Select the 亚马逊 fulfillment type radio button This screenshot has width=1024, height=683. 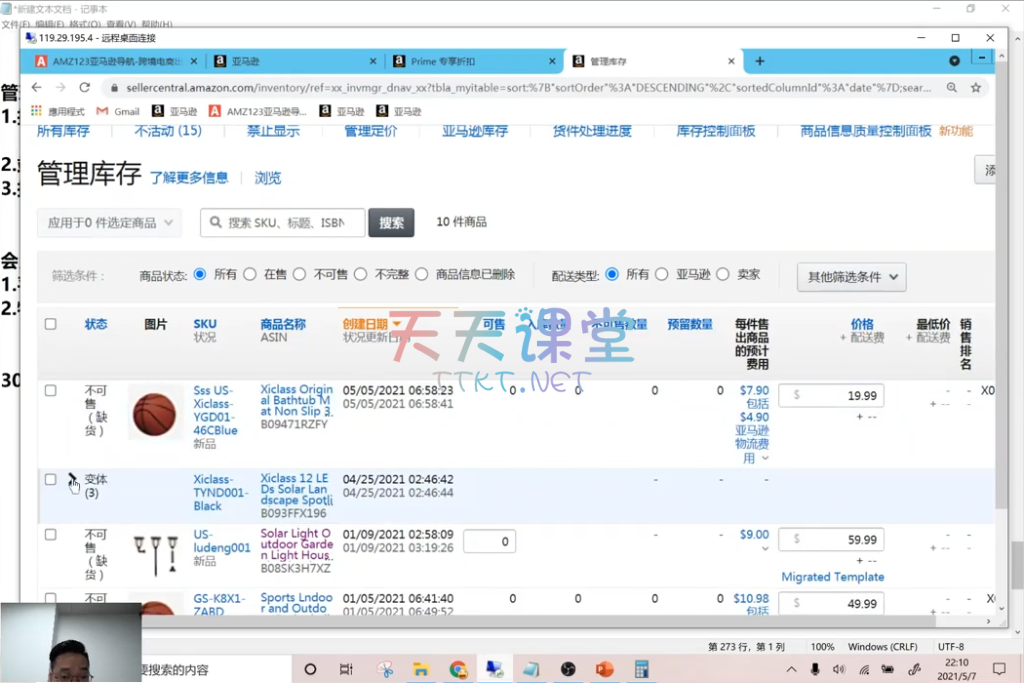(661, 274)
